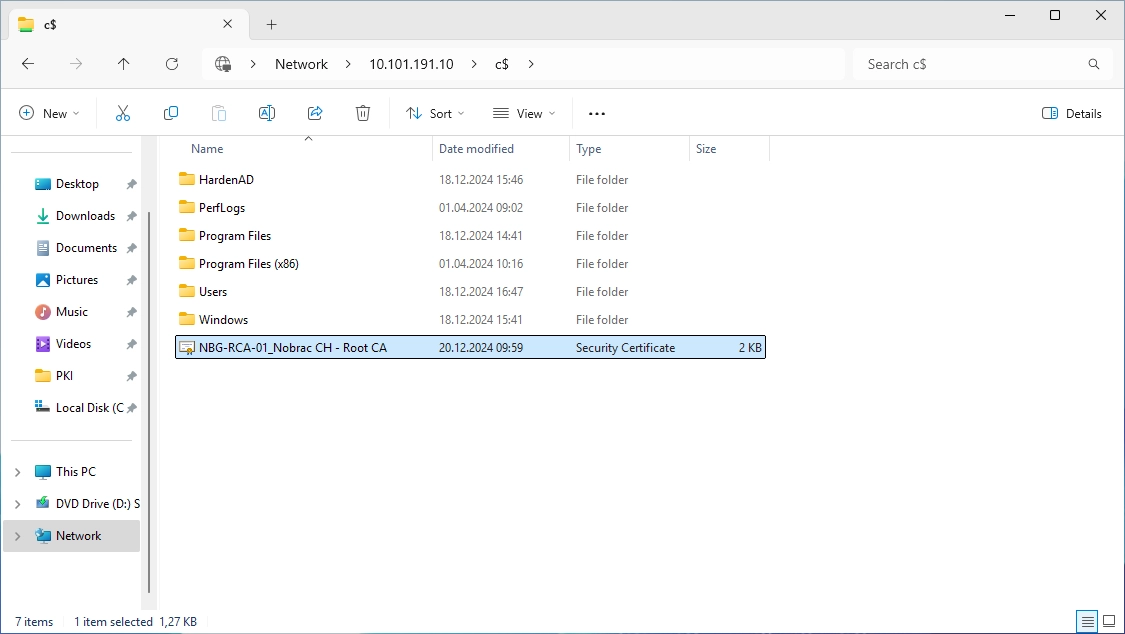Add a new tab with plus button
1125x634 pixels.
pyautogui.click(x=271, y=24)
